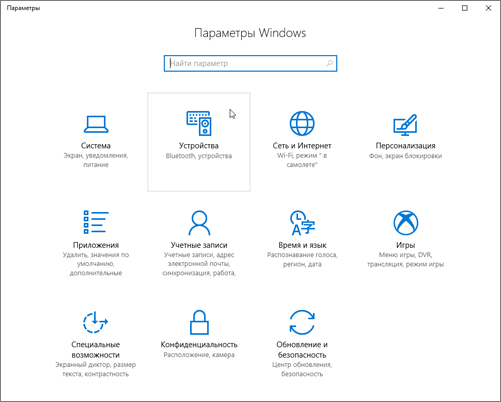Click the Меню игры, DVR, трансляция text
This screenshot has width=501, height=402.
405,259
